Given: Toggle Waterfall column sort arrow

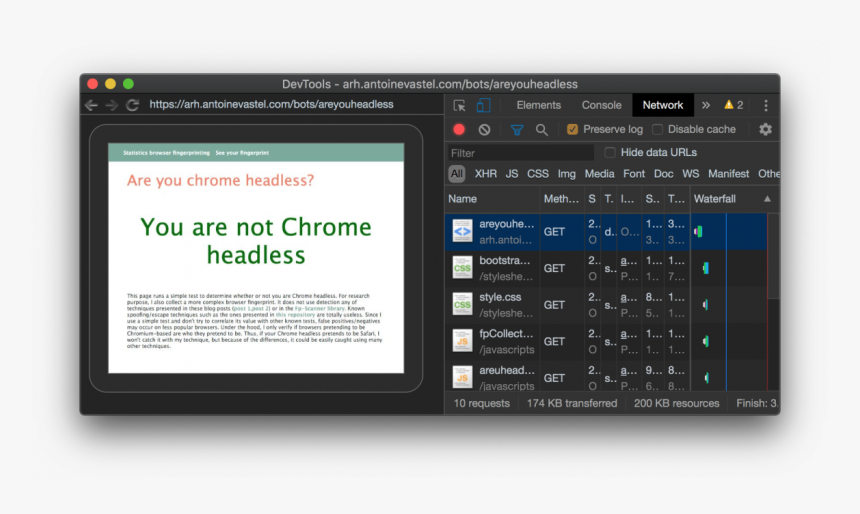Looking at the screenshot, I should coord(767,199).
